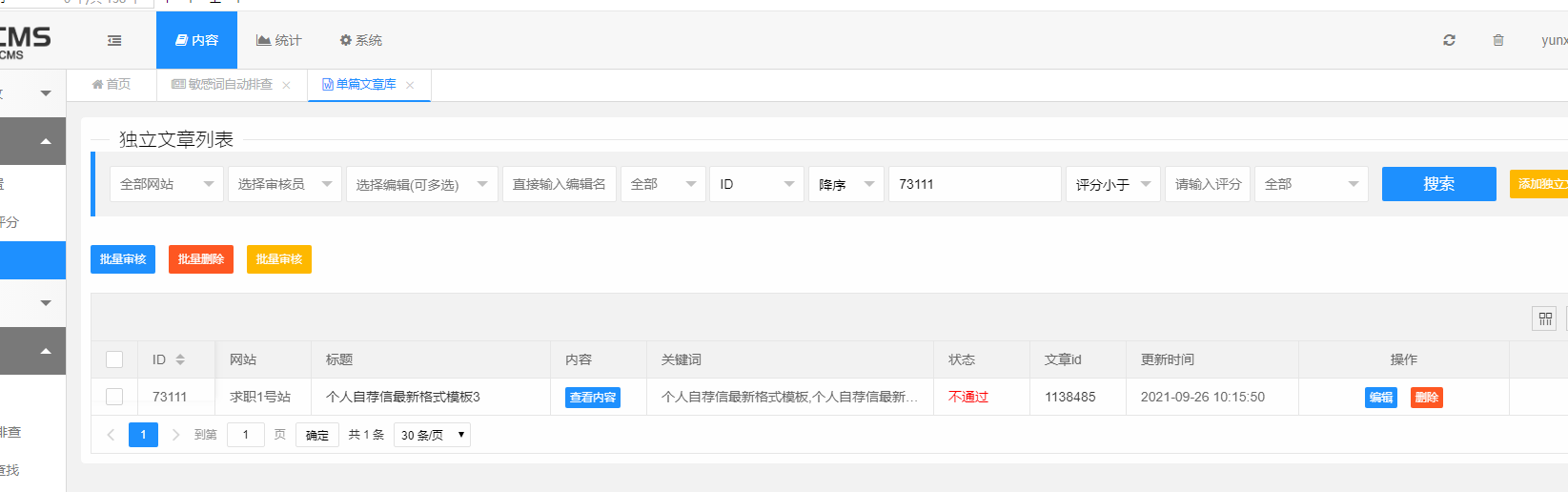
Task: Open the 系统 top navigation tab
Action: click(x=360, y=40)
